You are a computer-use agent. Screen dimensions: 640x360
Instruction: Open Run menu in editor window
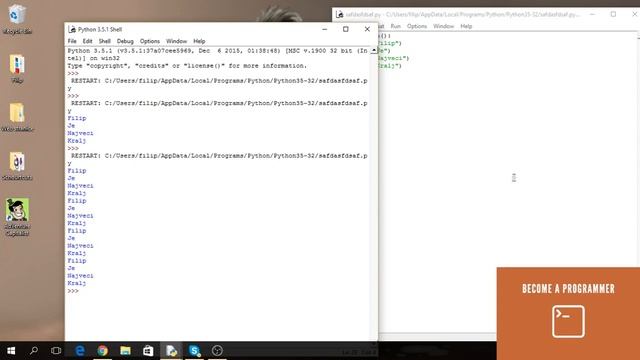point(396,26)
